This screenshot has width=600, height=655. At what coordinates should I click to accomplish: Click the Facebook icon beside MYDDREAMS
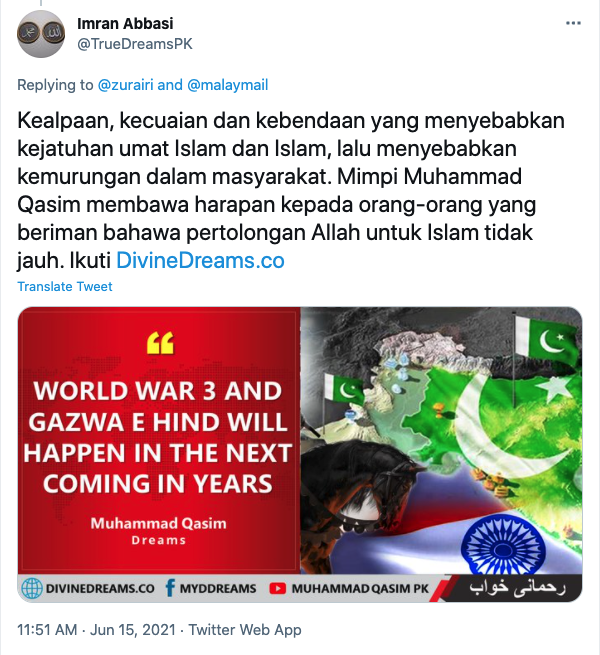[170, 588]
